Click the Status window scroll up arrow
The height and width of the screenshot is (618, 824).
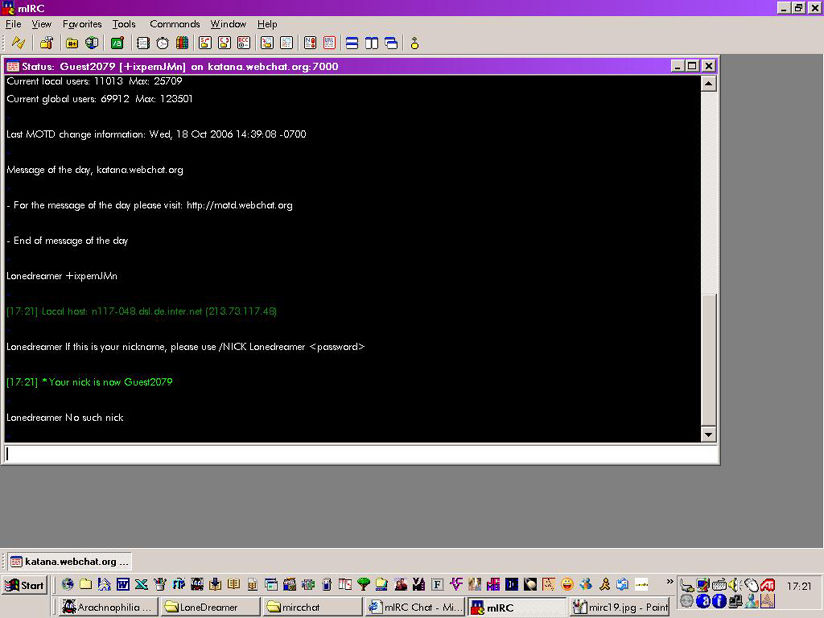click(708, 84)
